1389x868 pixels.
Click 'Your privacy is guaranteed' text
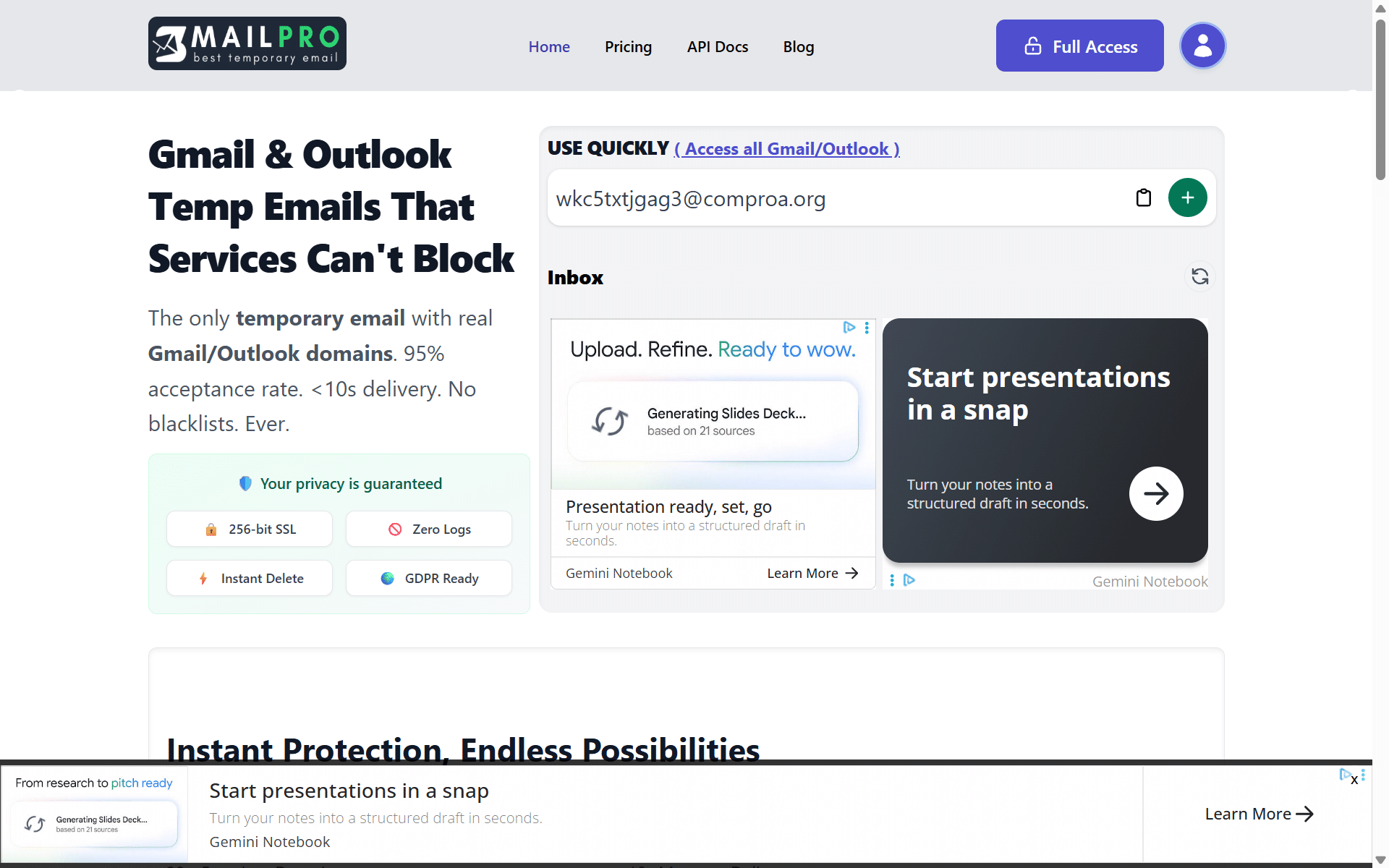coord(351,483)
